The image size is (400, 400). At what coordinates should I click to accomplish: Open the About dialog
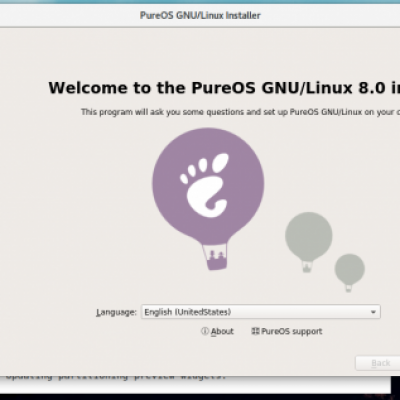click(x=217, y=331)
